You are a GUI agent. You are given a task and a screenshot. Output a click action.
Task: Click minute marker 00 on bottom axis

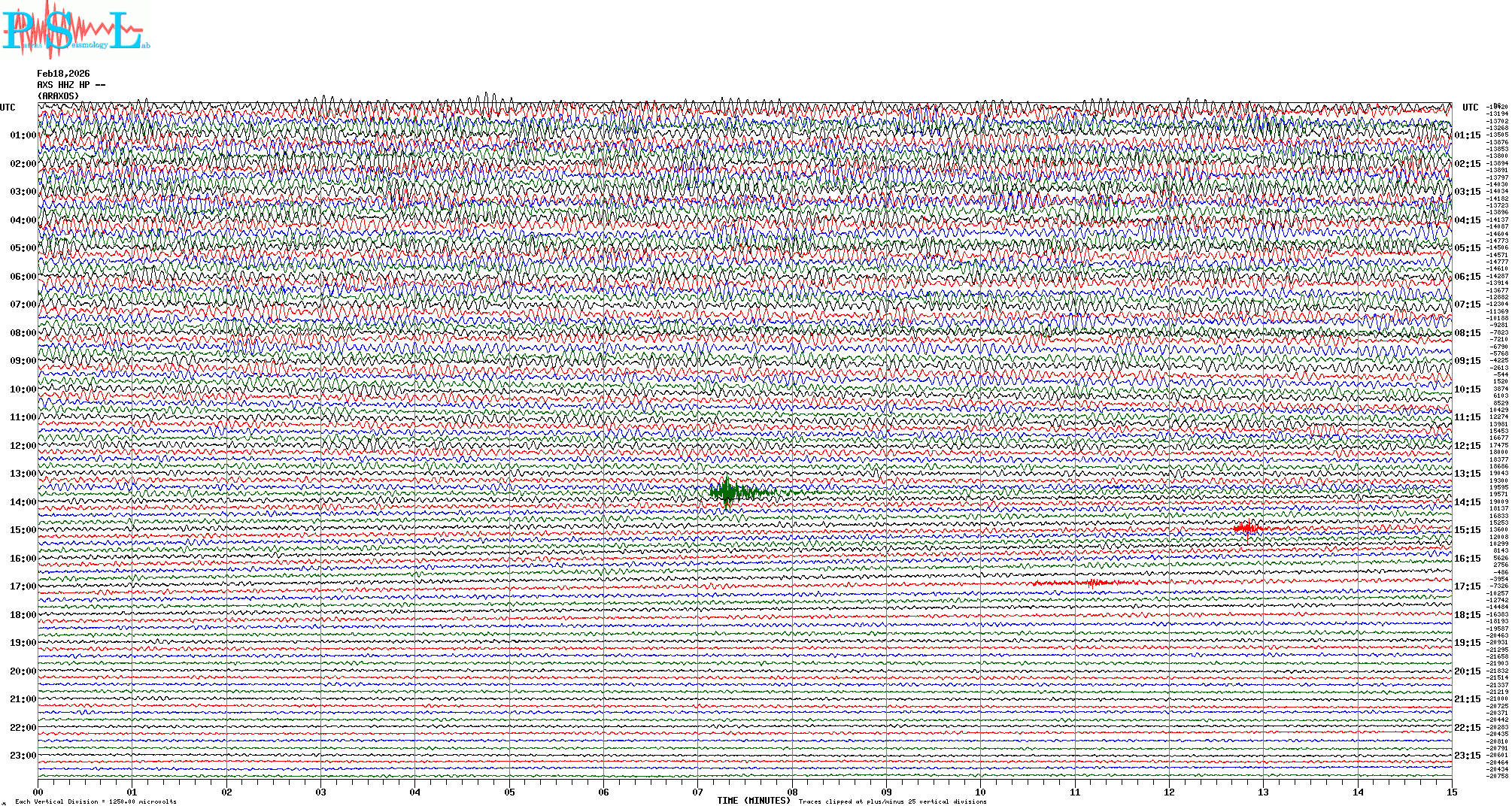(38, 792)
